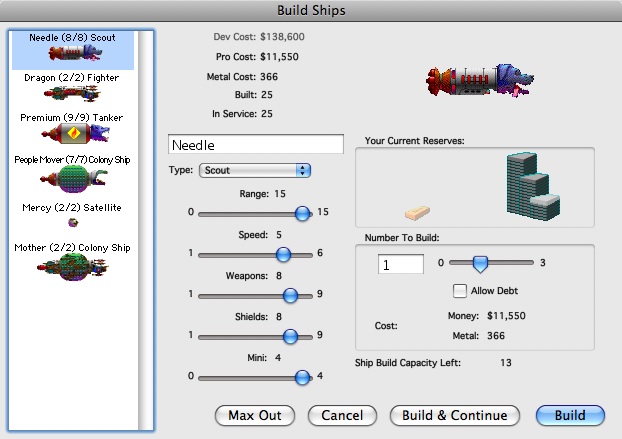Viewport: 622px width, 439px height.
Task: Select the Mercy Satellite icon
Action: 72,222
